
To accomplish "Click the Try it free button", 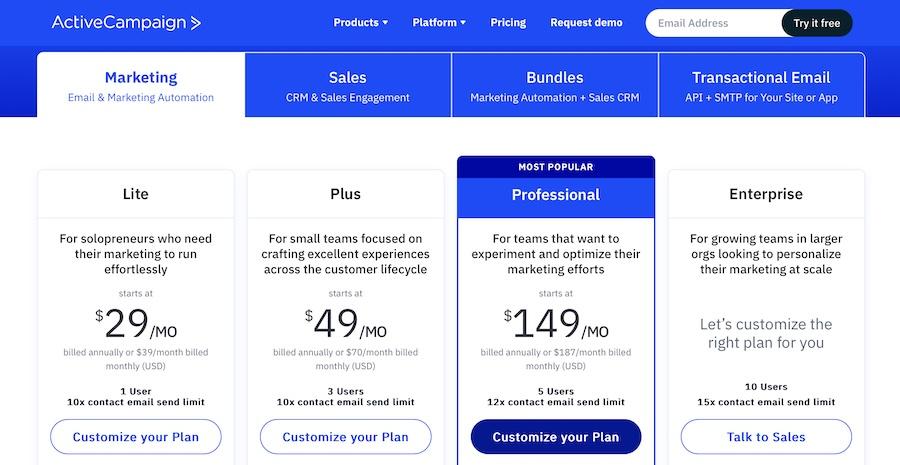I will point(817,23).
